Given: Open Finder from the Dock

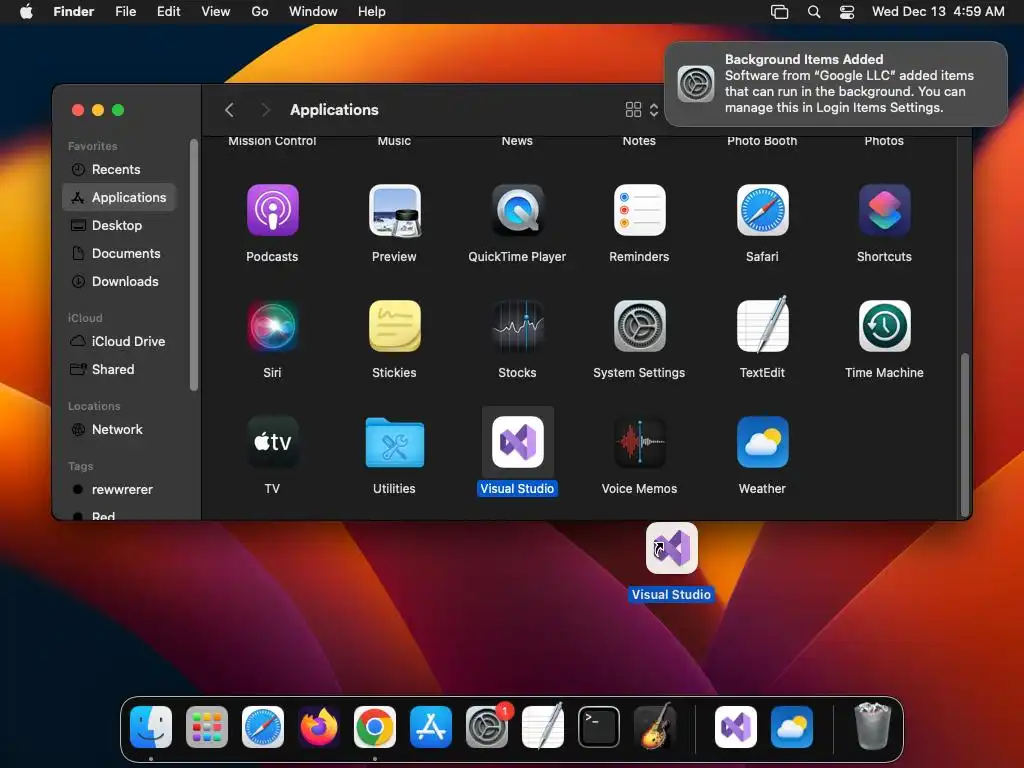Looking at the screenshot, I should pos(151,727).
